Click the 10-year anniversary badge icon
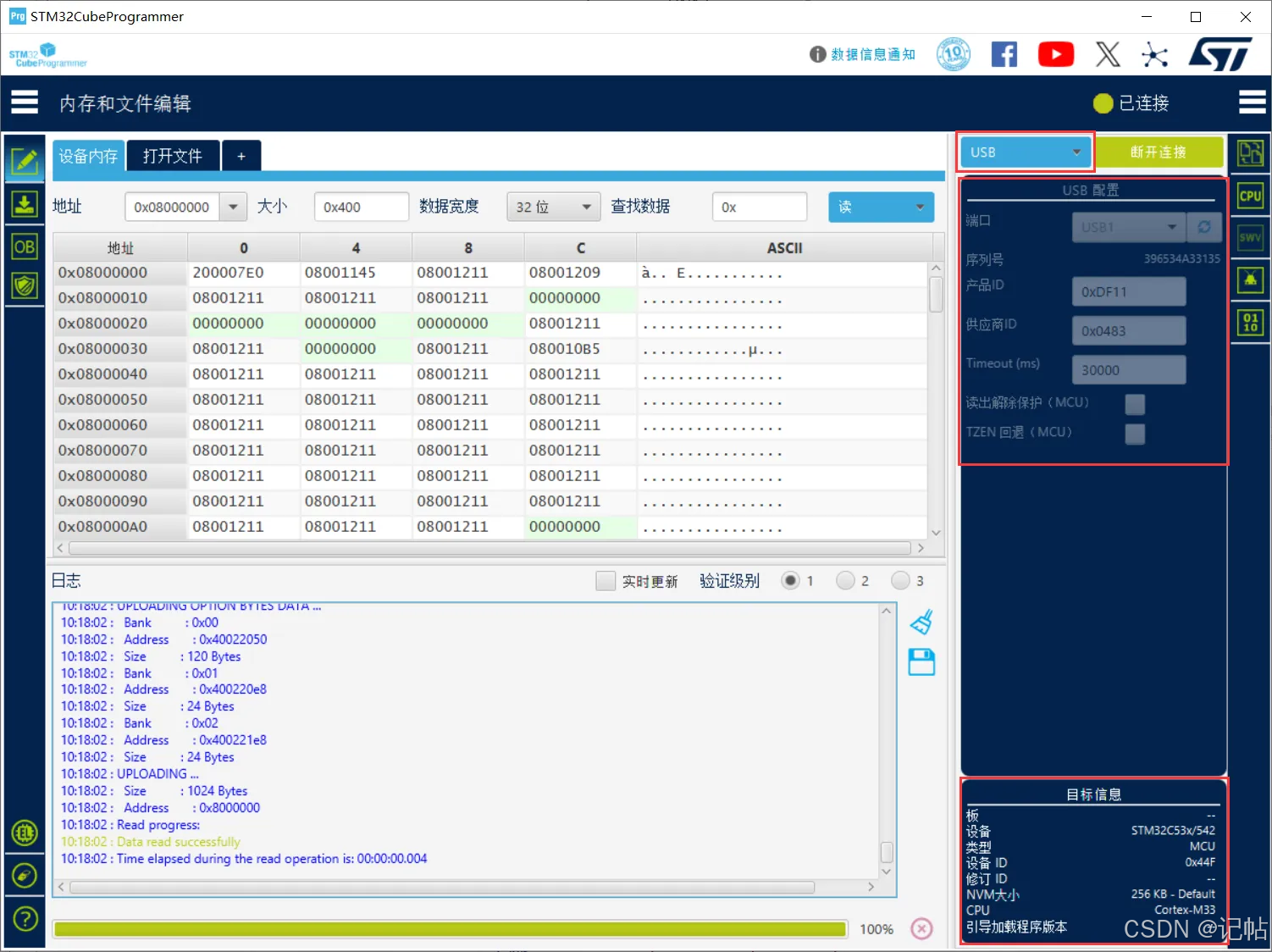1272x952 pixels. tap(954, 54)
